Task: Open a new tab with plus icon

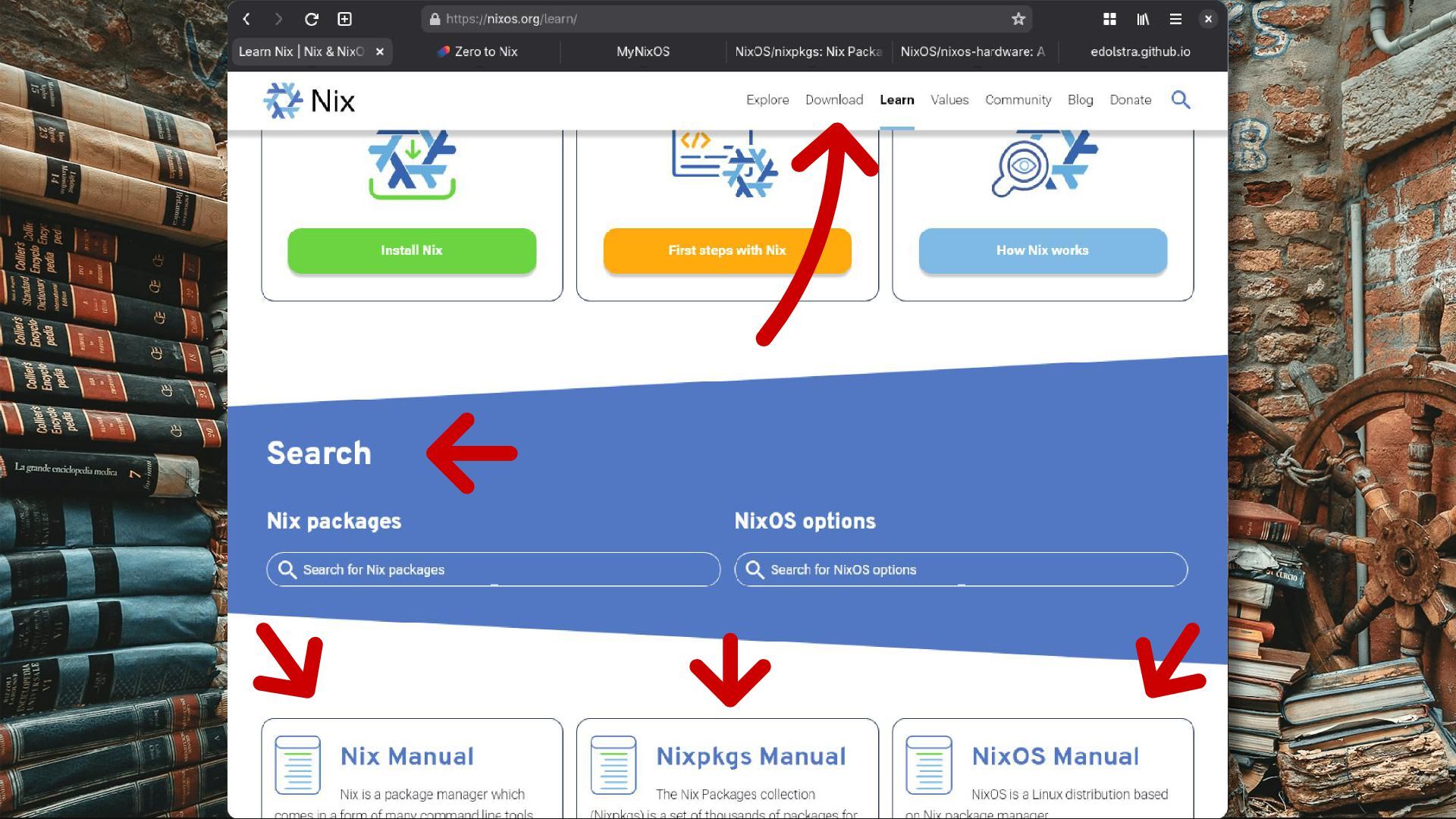Action: tap(344, 19)
